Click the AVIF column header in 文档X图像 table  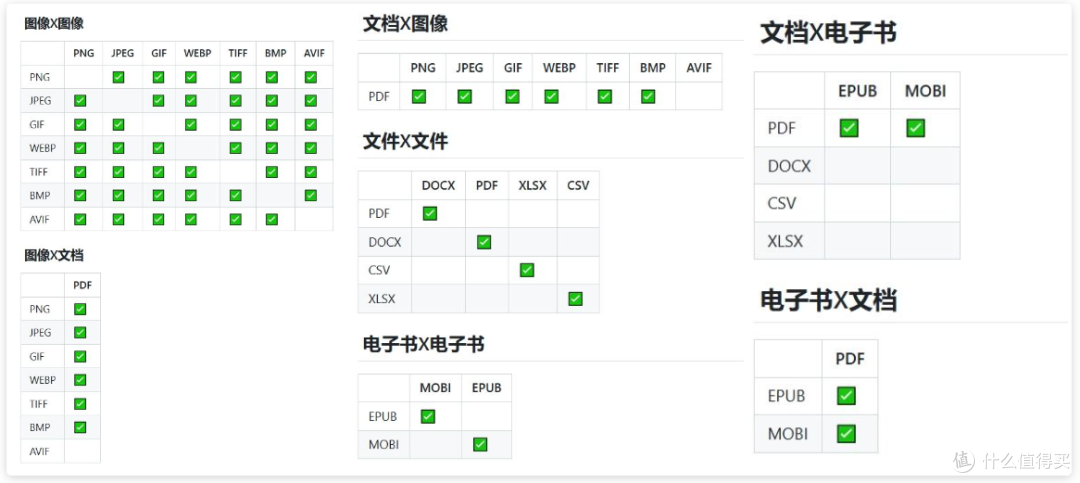[698, 68]
